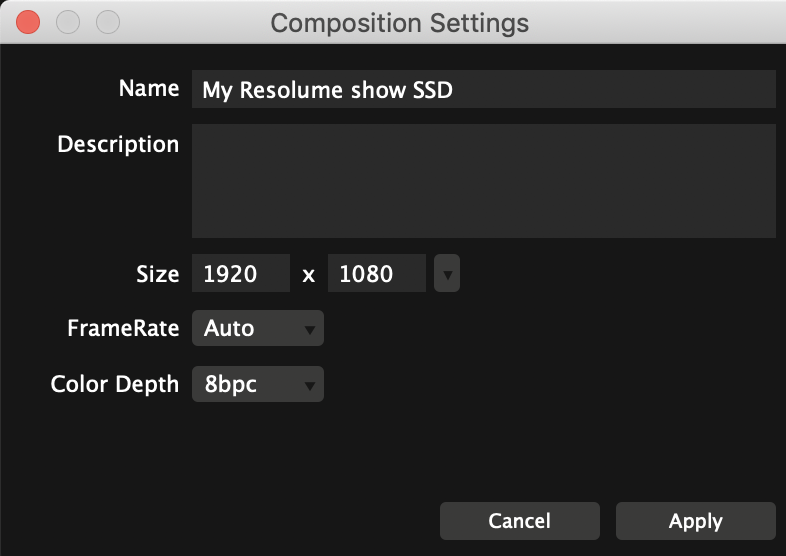Click inside the empty Description text area
The width and height of the screenshot is (786, 556).
(x=483, y=181)
